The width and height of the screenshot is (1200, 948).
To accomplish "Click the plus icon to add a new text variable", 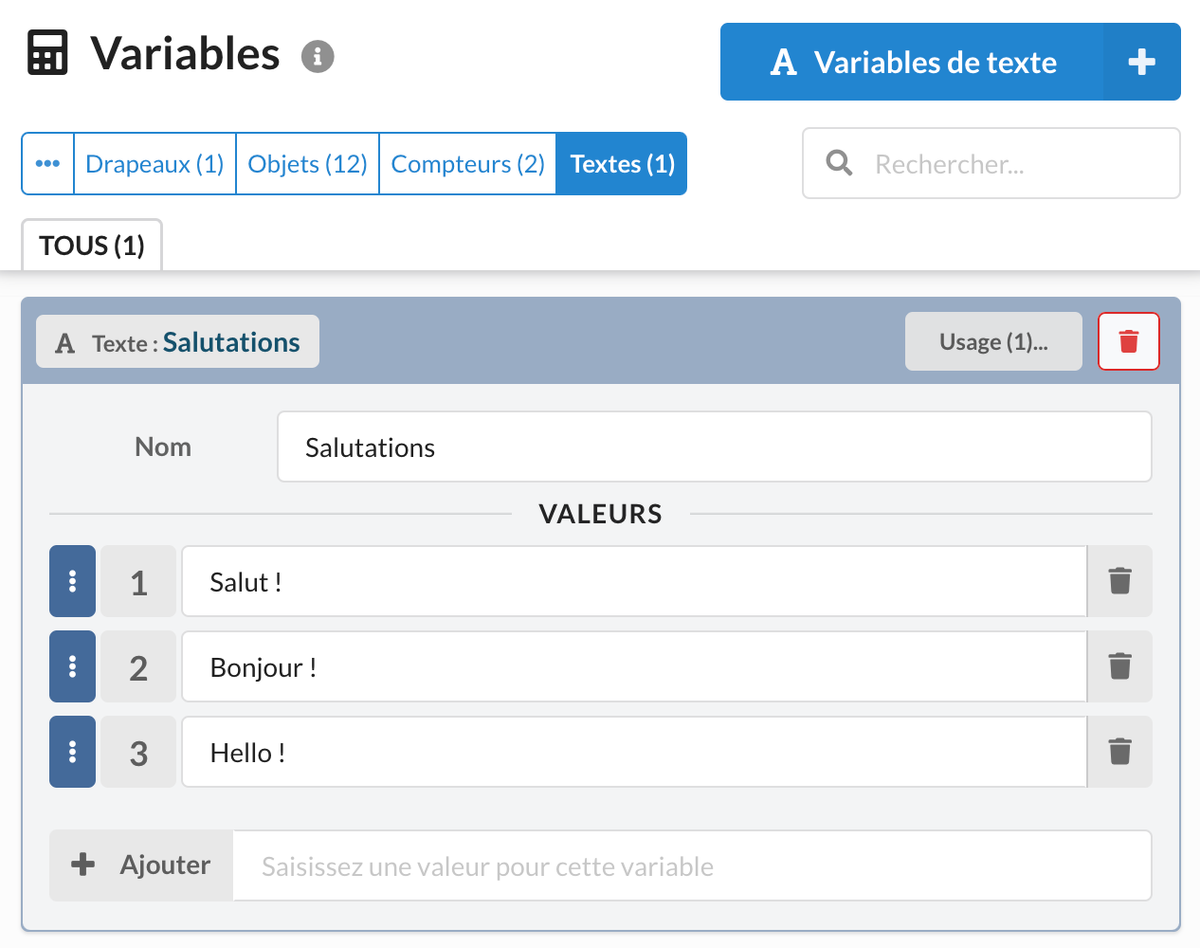I will point(1140,61).
